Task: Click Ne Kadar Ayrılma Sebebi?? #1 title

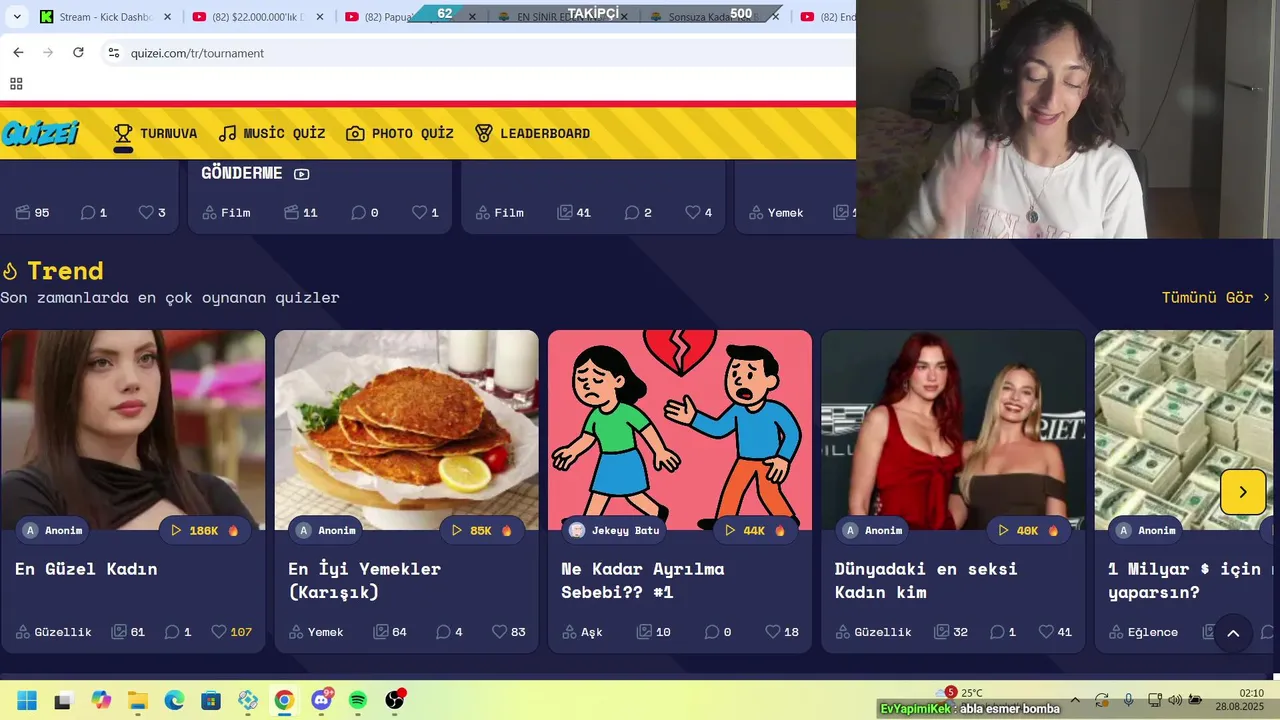Action: tap(642, 580)
